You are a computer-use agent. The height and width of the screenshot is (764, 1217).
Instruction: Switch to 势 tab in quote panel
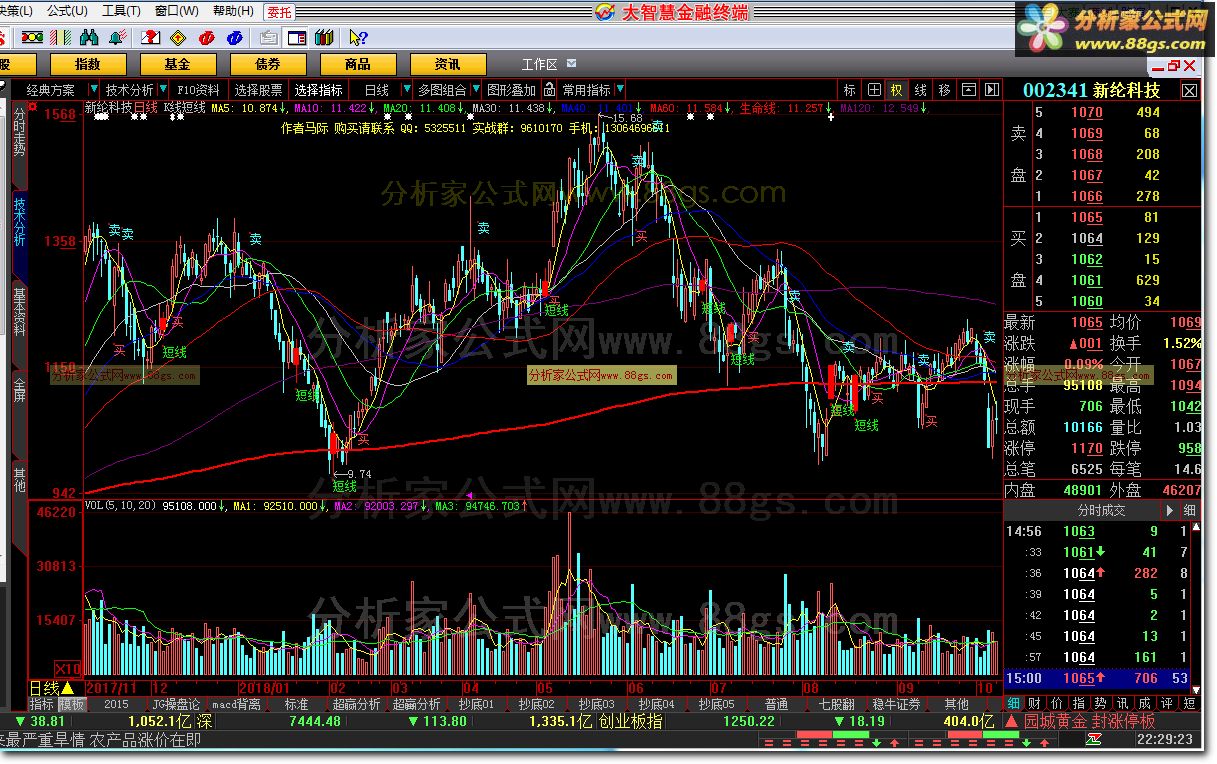pyautogui.click(x=1099, y=704)
